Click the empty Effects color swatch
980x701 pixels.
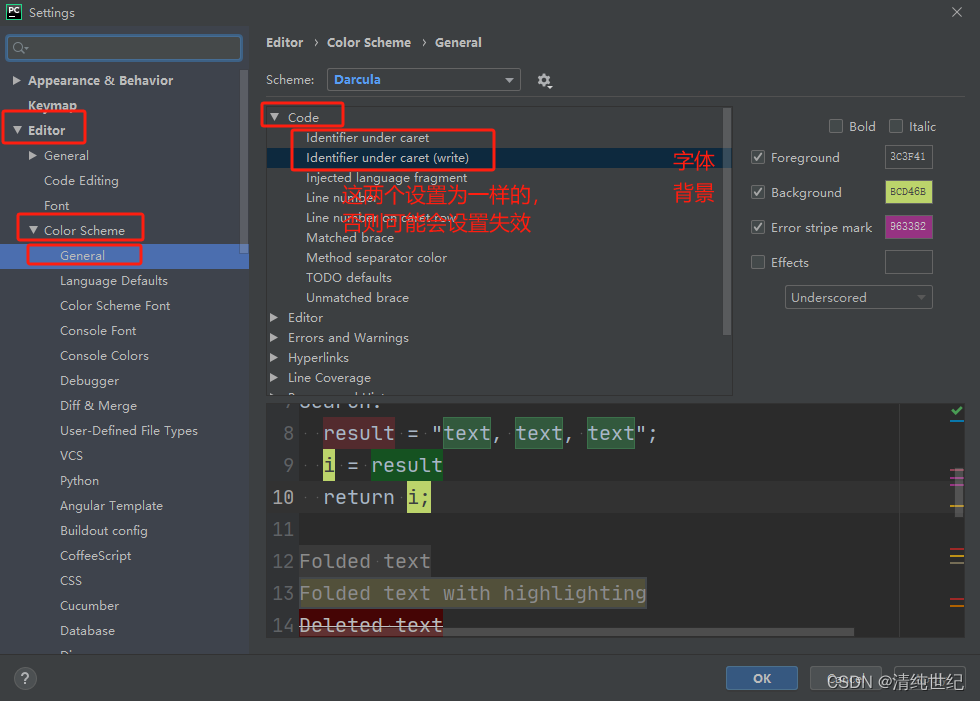click(x=909, y=262)
